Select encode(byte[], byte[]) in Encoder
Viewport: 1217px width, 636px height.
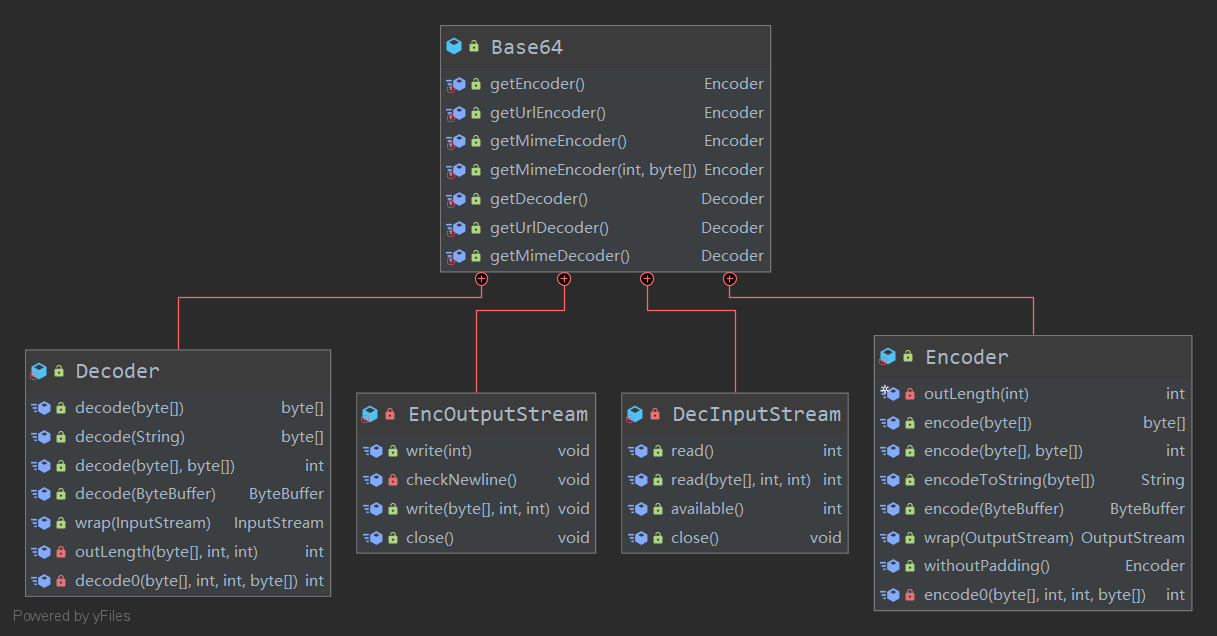pyautogui.click(x=1003, y=451)
